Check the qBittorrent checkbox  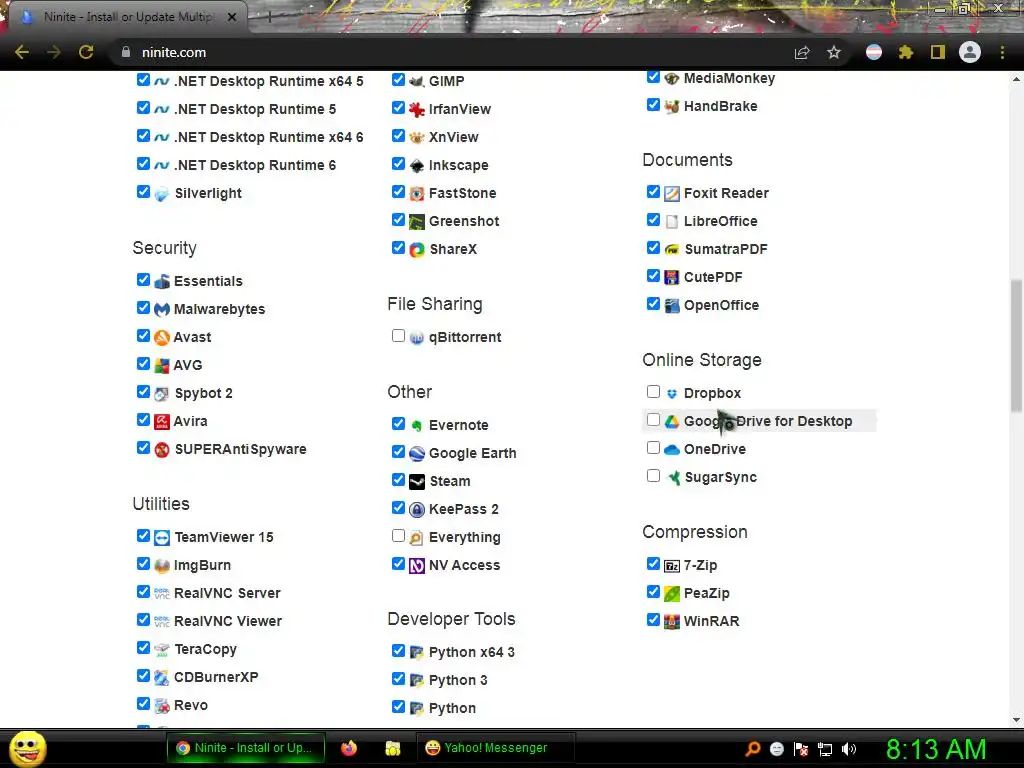[398, 336]
